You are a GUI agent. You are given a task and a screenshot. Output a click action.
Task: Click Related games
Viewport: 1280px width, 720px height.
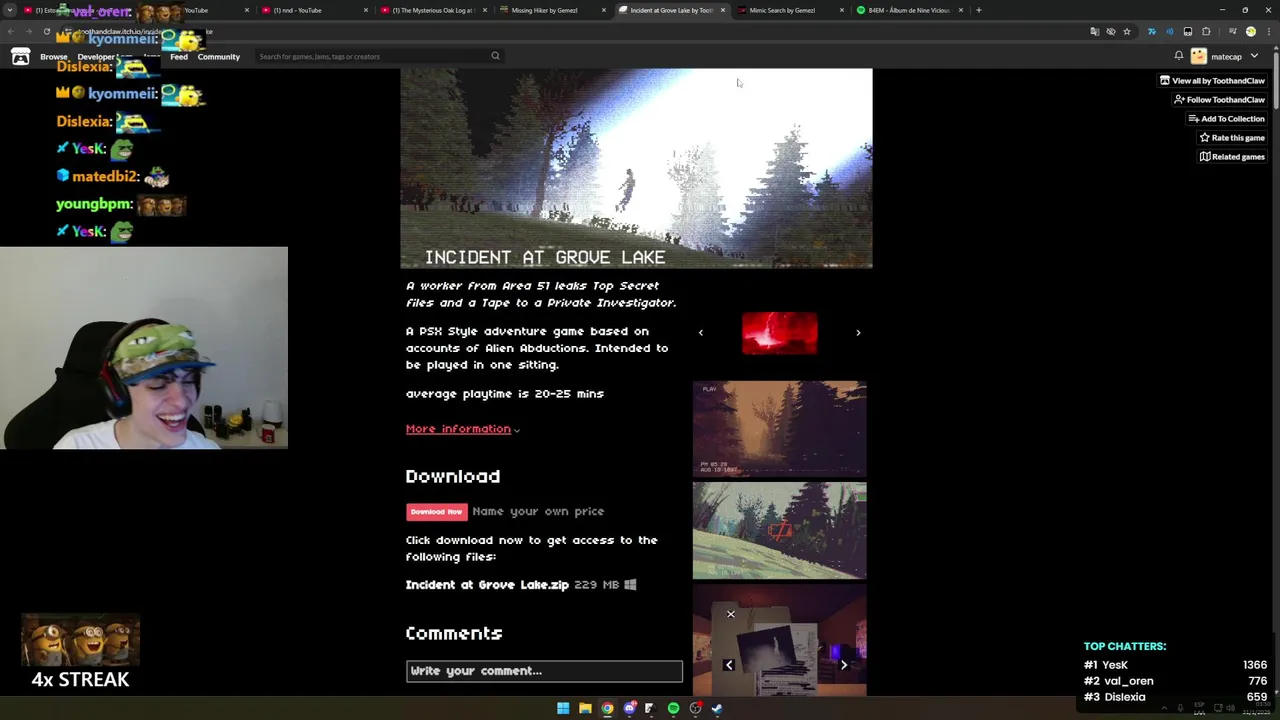point(1232,157)
